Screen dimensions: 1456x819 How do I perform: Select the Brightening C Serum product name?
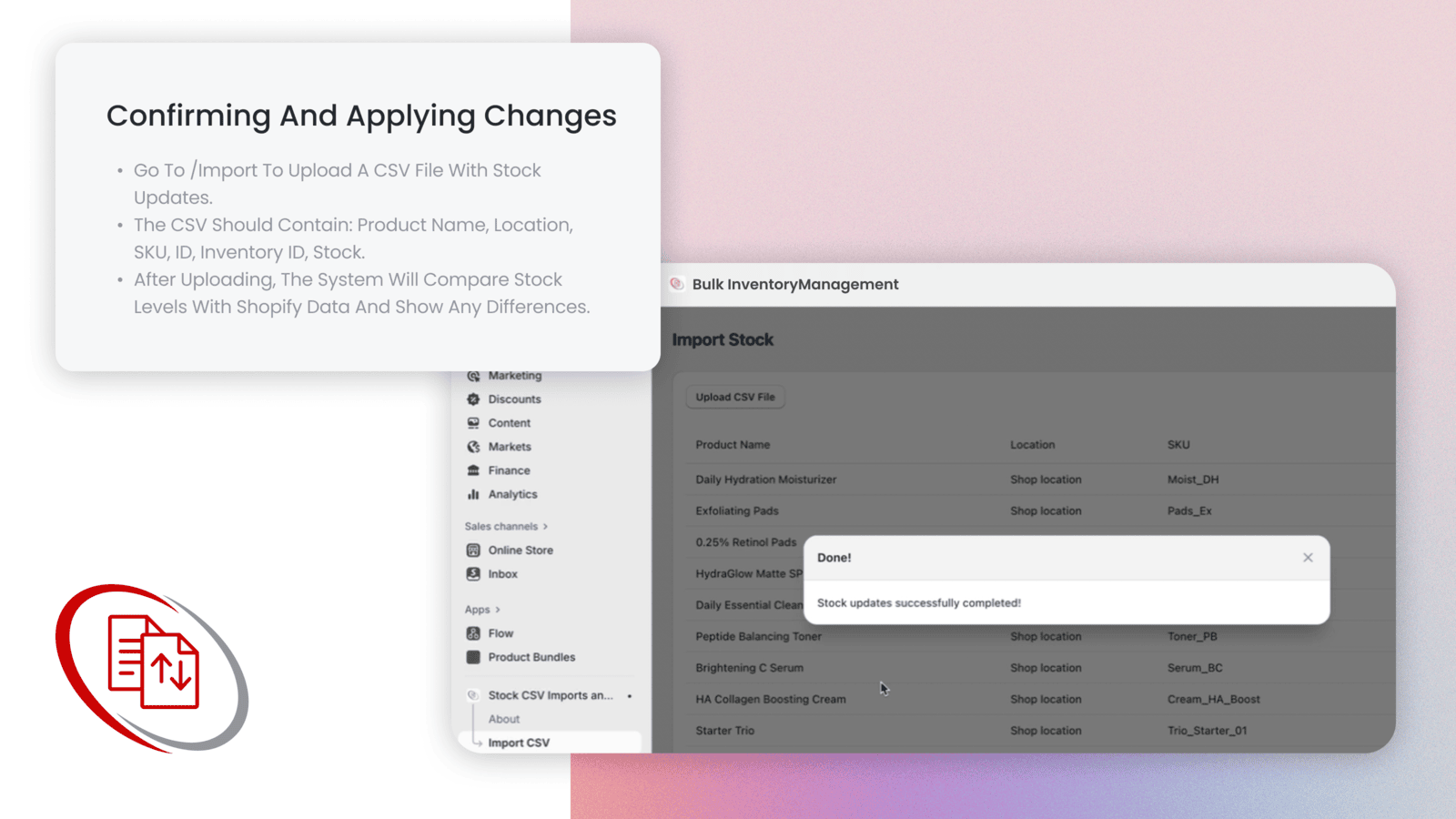749,668
